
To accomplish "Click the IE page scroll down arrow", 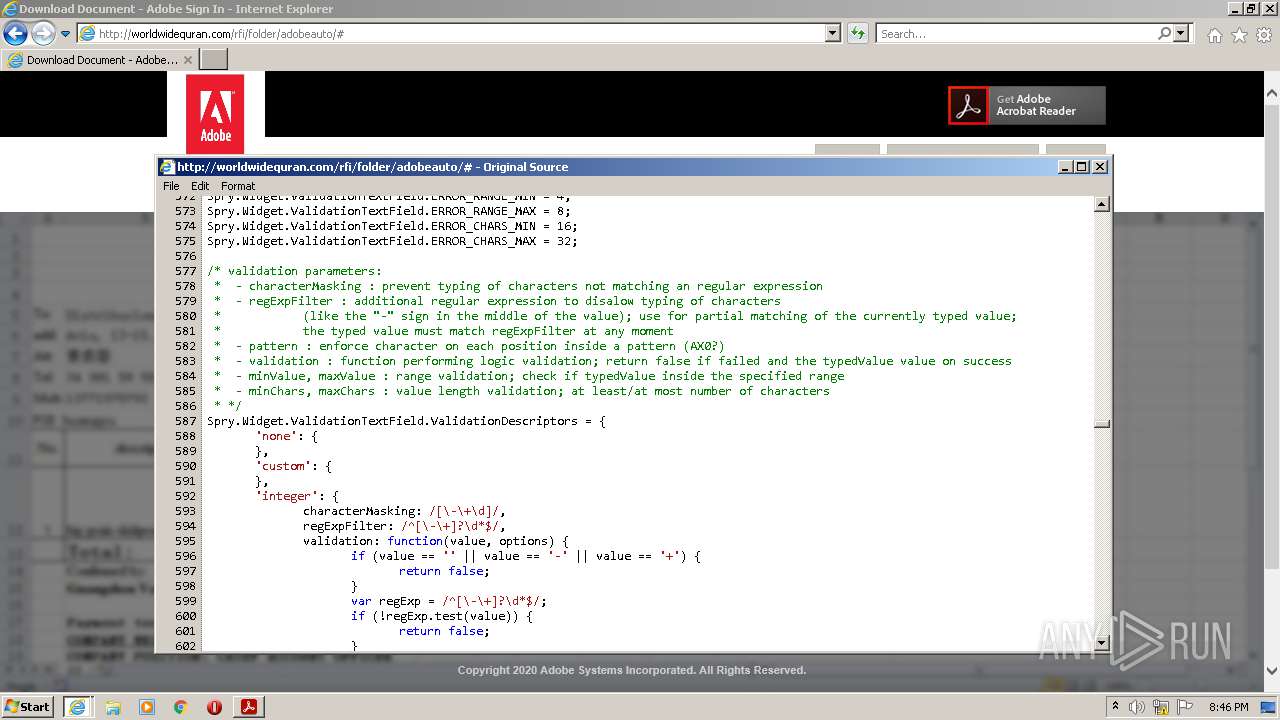I will click(x=1272, y=671).
